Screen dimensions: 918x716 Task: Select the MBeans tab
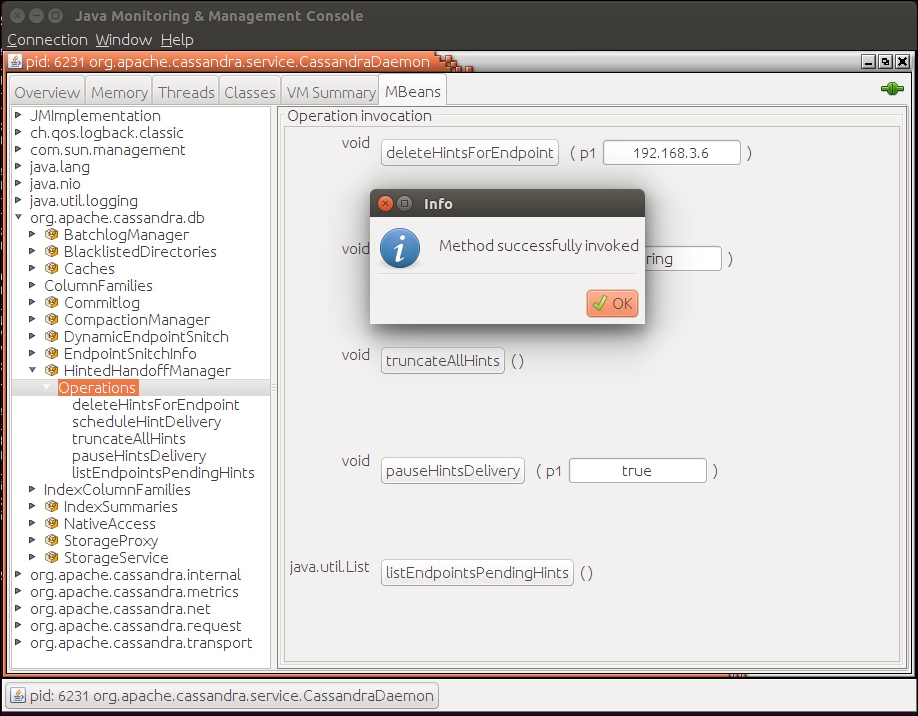pos(413,91)
